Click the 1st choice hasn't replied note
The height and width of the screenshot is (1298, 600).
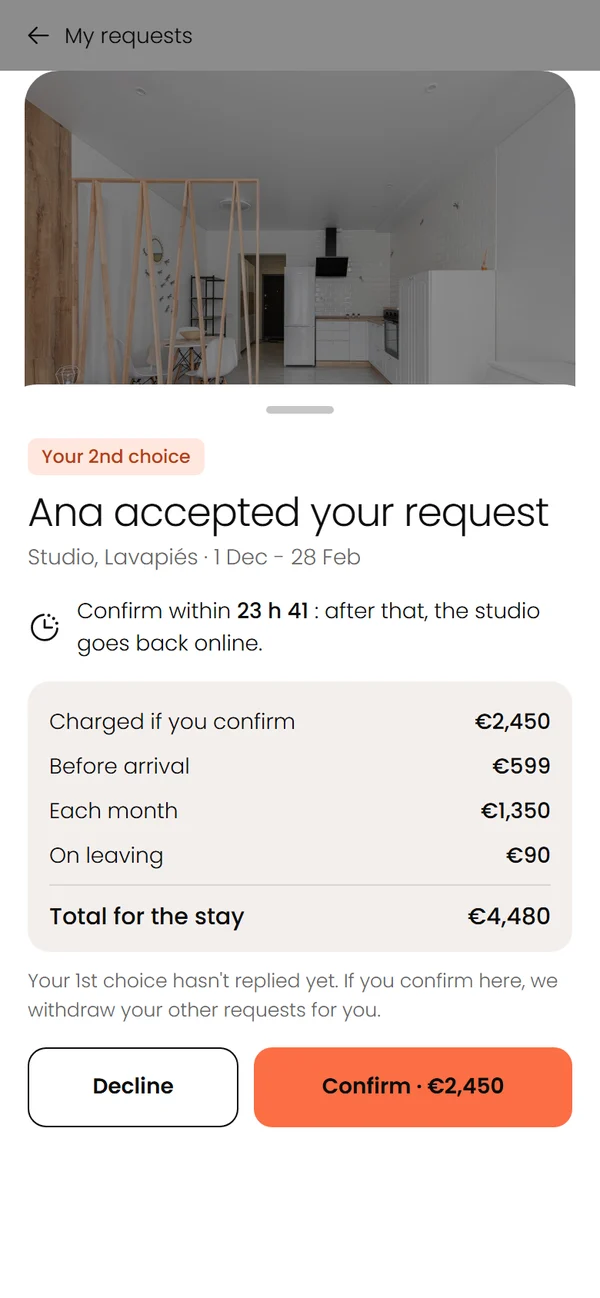click(292, 995)
